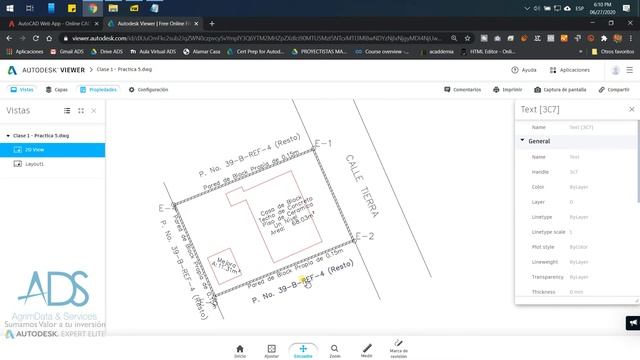The image size is (640, 360).
Task: Click the Imprimir print button
Action: [x=507, y=89]
